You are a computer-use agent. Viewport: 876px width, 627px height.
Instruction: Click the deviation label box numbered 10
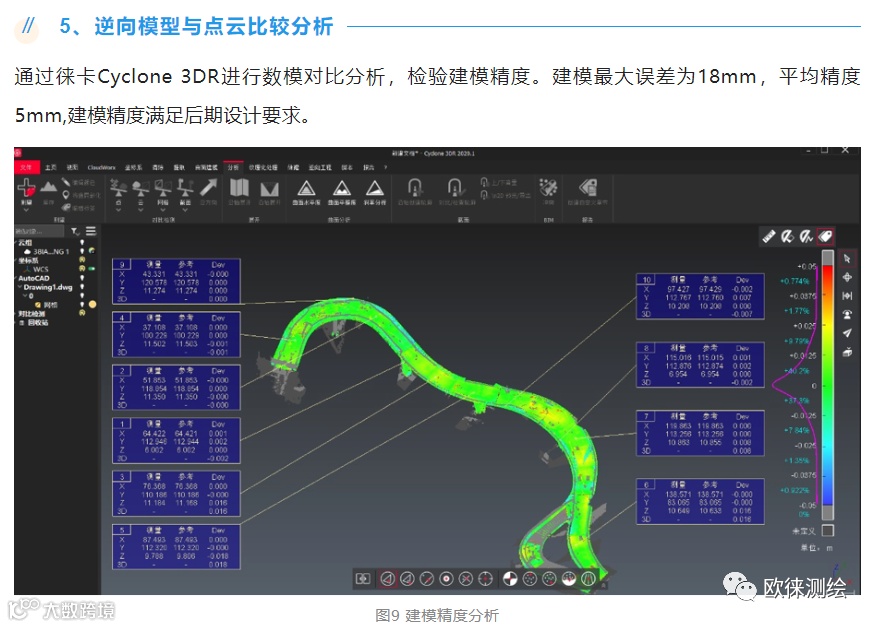point(700,296)
